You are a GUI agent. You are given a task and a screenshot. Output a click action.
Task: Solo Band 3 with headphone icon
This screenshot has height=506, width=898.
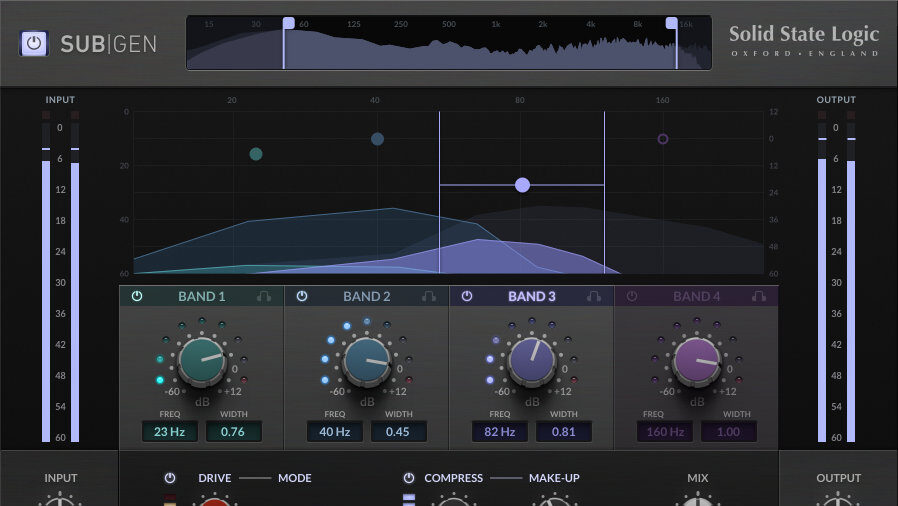coord(594,296)
